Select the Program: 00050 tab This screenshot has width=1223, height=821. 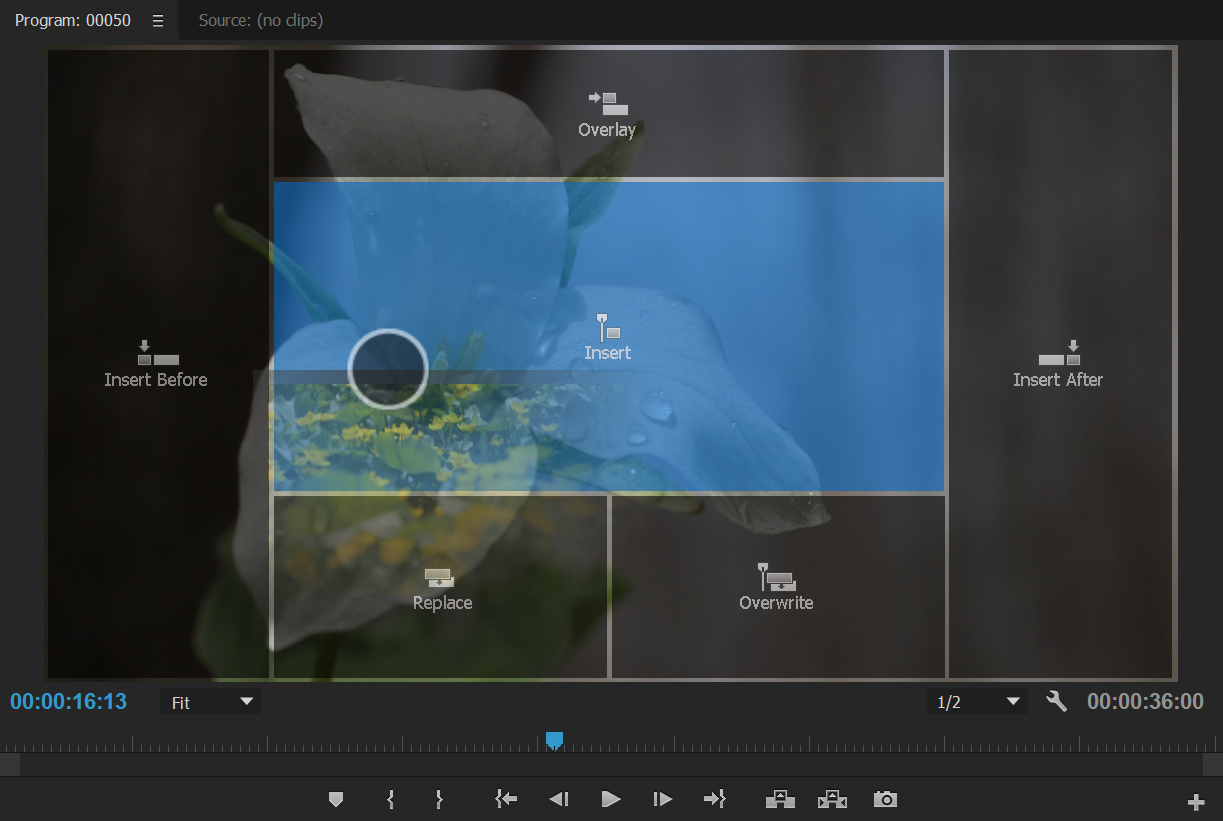[x=72, y=19]
